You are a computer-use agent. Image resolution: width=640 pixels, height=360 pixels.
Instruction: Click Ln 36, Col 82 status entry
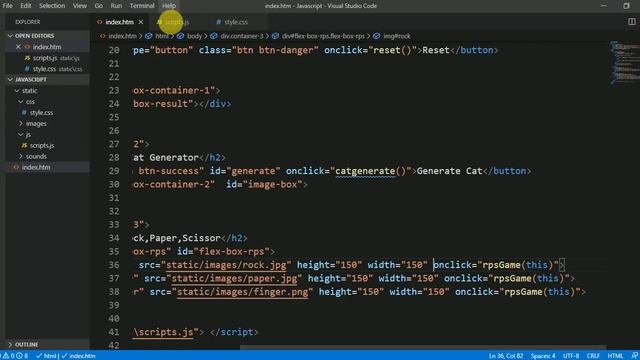coord(506,356)
